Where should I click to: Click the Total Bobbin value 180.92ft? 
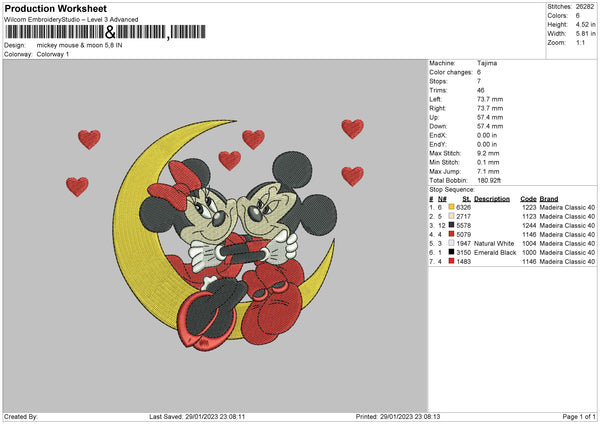coord(489,180)
